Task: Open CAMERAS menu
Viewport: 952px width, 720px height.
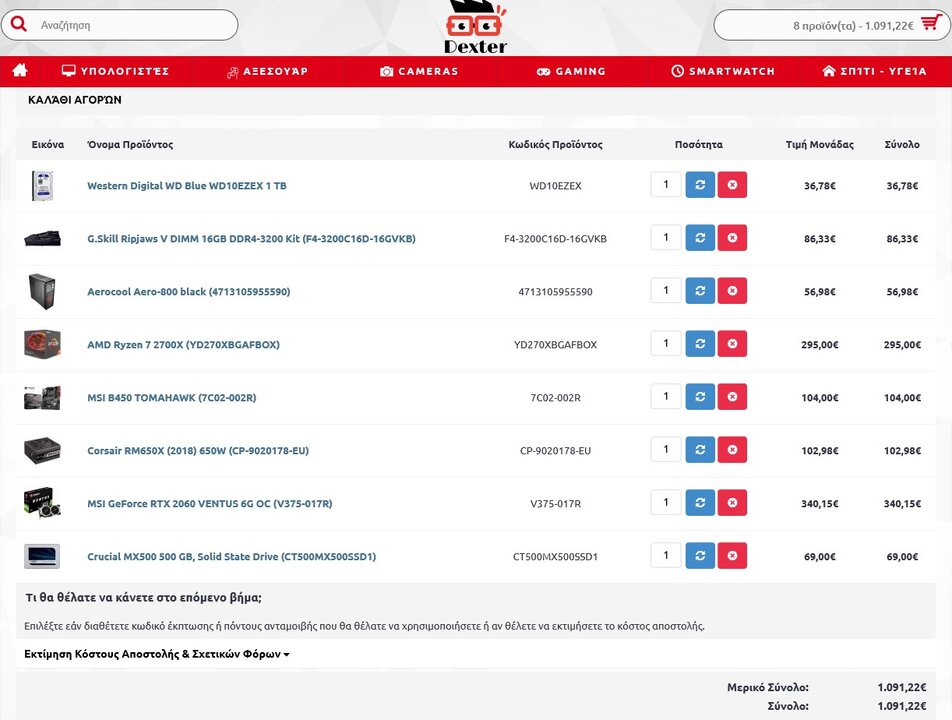Action: [x=419, y=71]
